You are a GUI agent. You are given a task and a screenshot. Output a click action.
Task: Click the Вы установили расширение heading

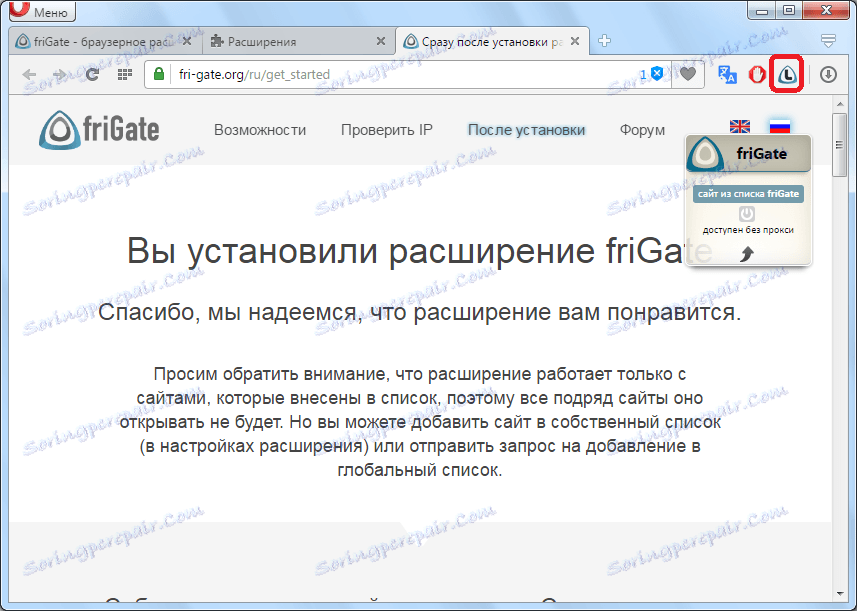(420, 251)
